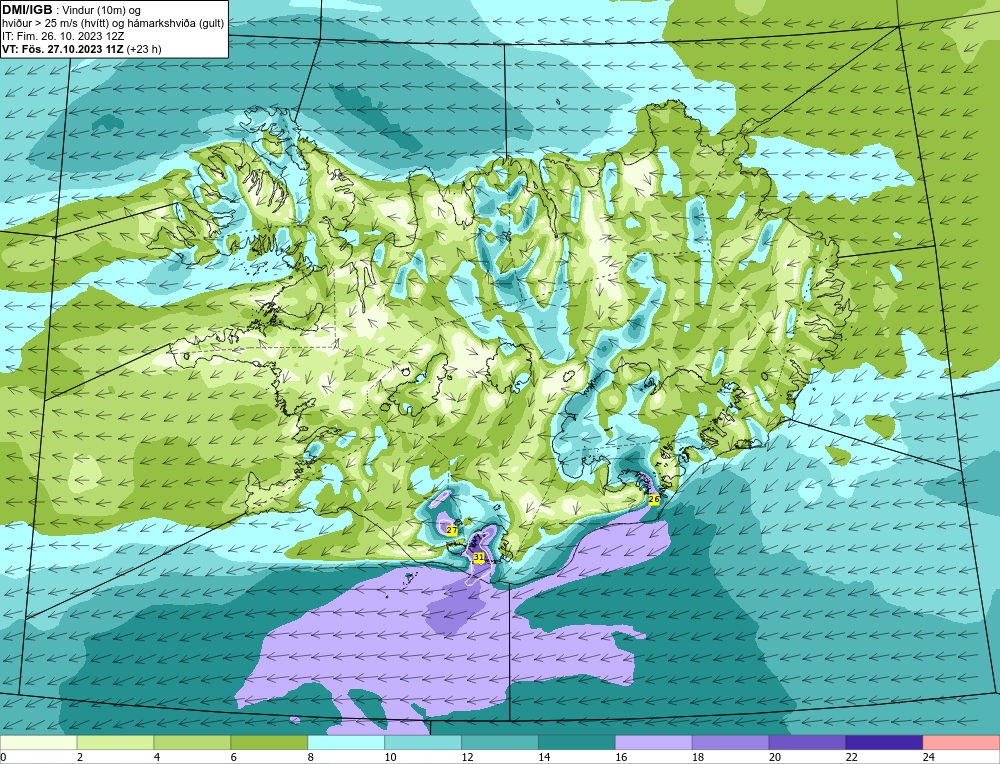Click the scale label 16
1000x764 pixels.
(x=621, y=757)
